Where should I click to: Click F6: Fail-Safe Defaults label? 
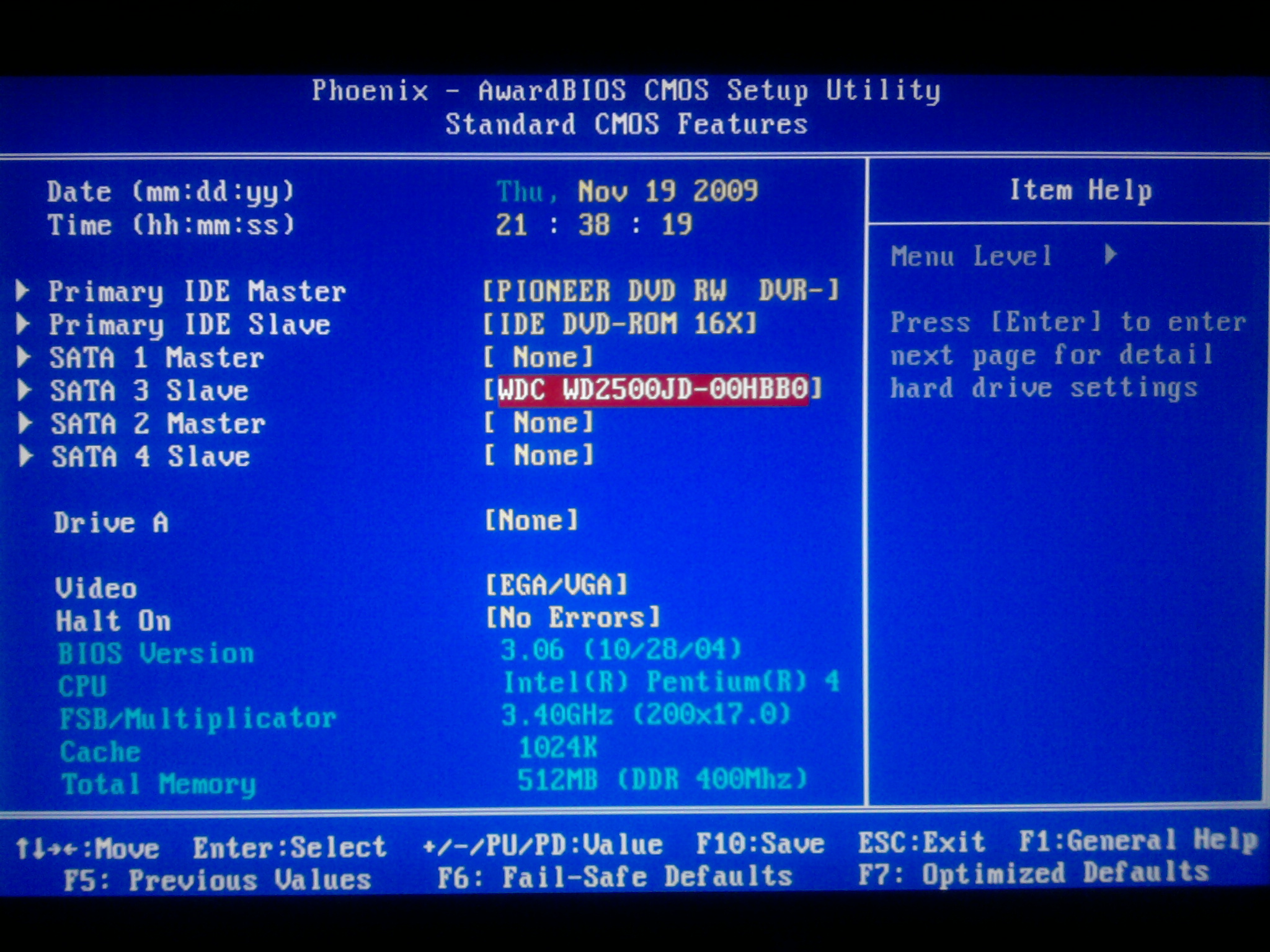pos(615,878)
